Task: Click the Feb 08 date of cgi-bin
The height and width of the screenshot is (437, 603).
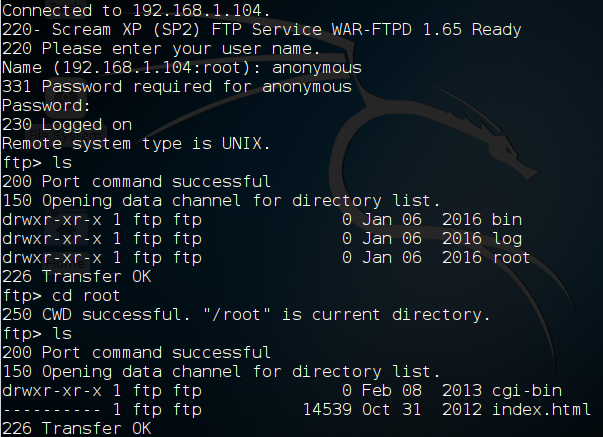Action: (x=391, y=390)
